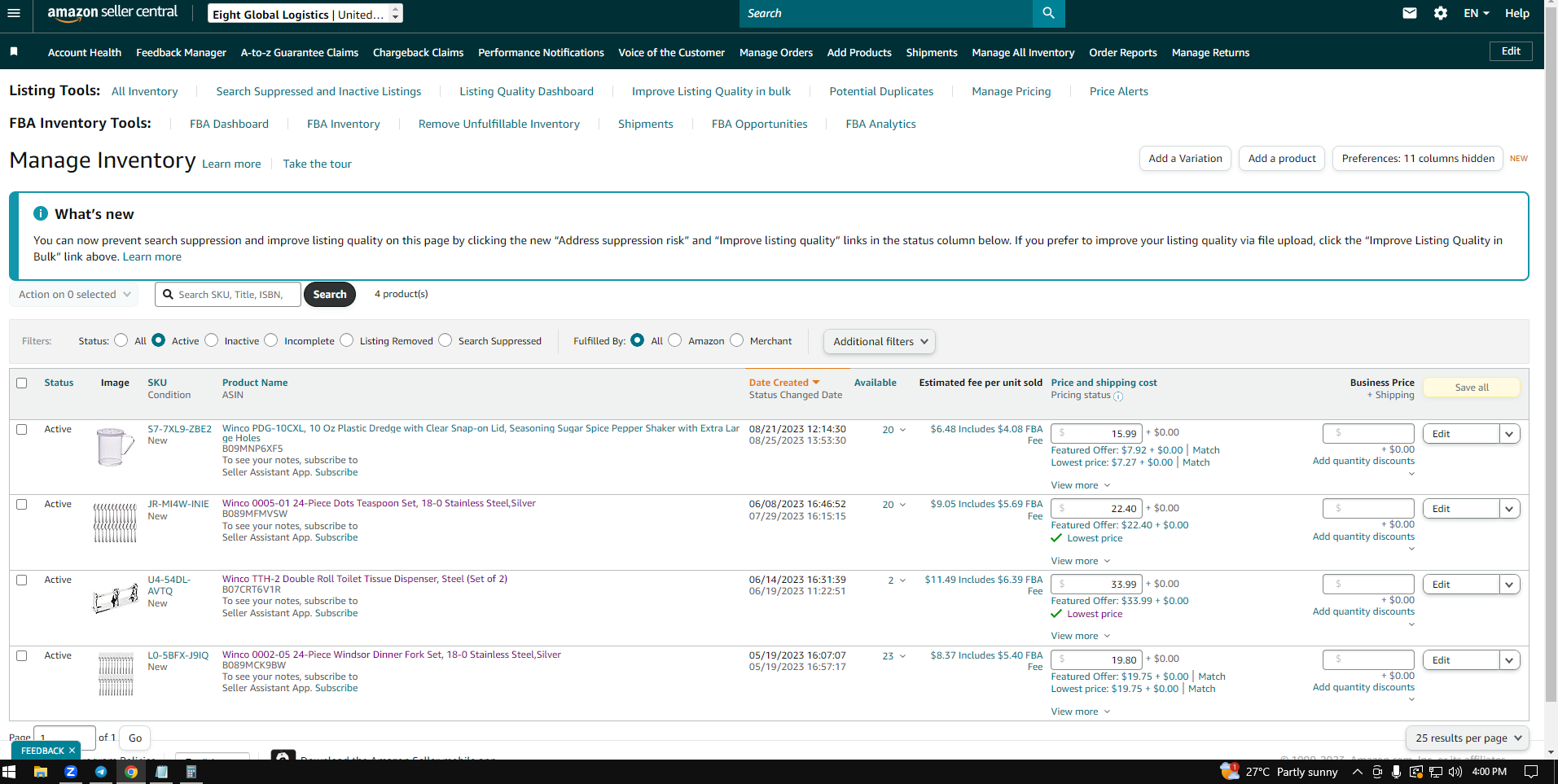Check the L0-5BFX-J9IQ row checkbox
The image size is (1558, 784).
pyautogui.click(x=22, y=655)
